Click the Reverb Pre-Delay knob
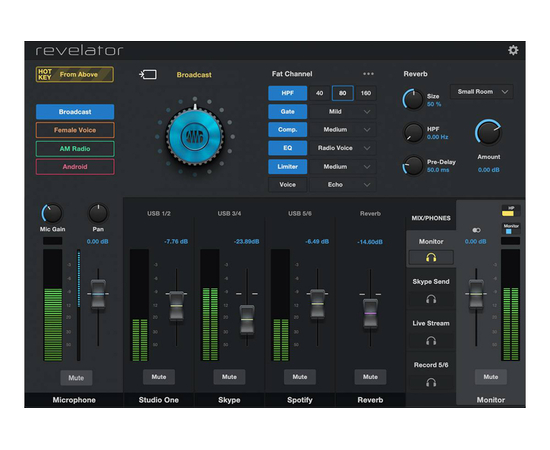The width and height of the screenshot is (550, 450). tap(413, 165)
